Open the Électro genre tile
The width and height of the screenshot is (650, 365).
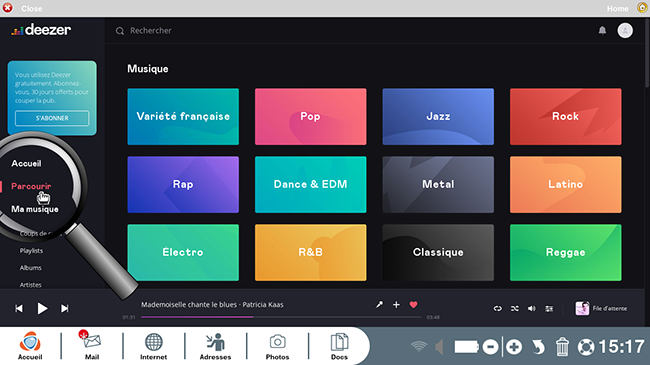click(x=183, y=253)
